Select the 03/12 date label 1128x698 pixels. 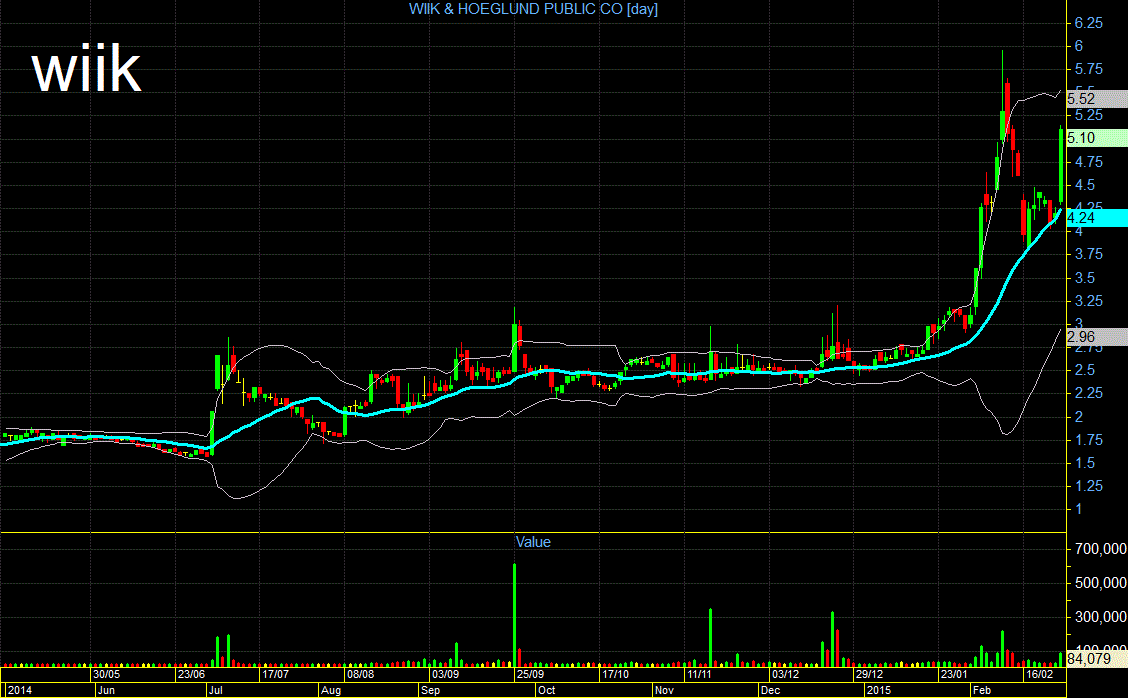tap(785, 674)
